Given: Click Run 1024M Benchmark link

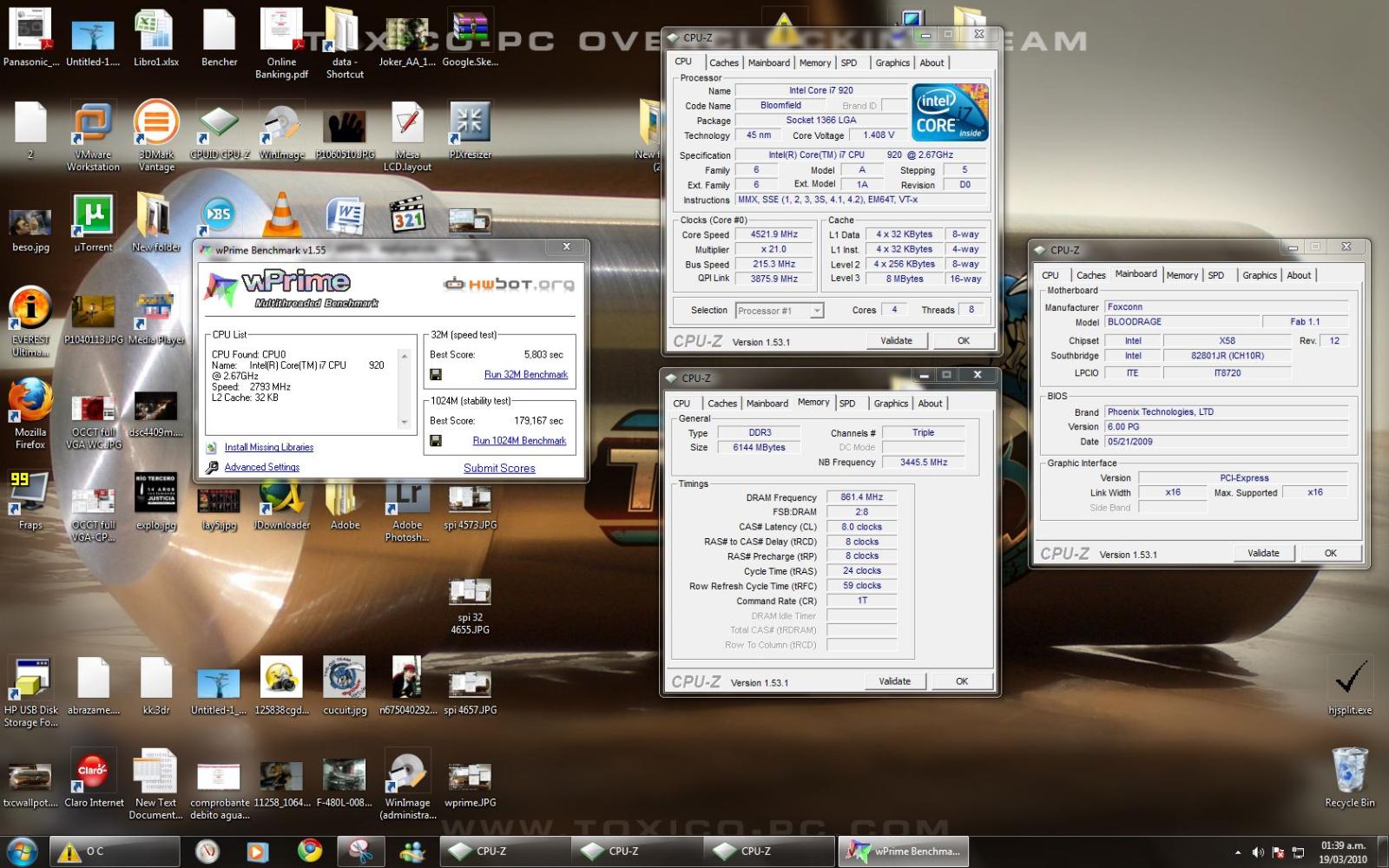Looking at the screenshot, I should 519,440.
